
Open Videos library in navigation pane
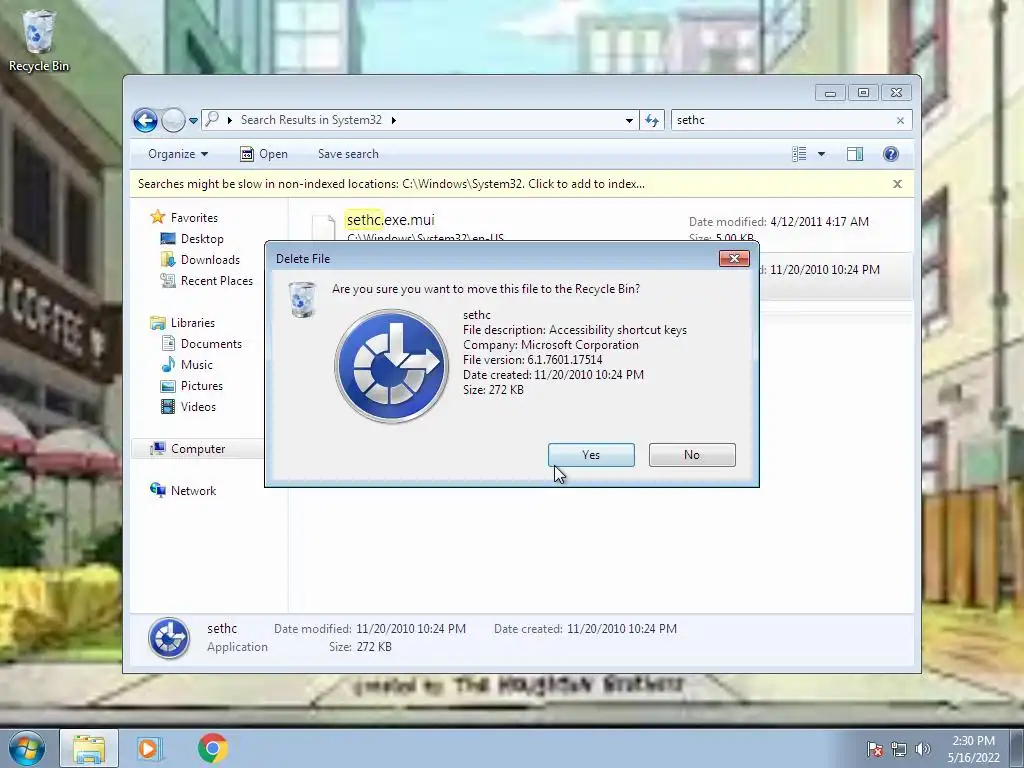click(198, 407)
